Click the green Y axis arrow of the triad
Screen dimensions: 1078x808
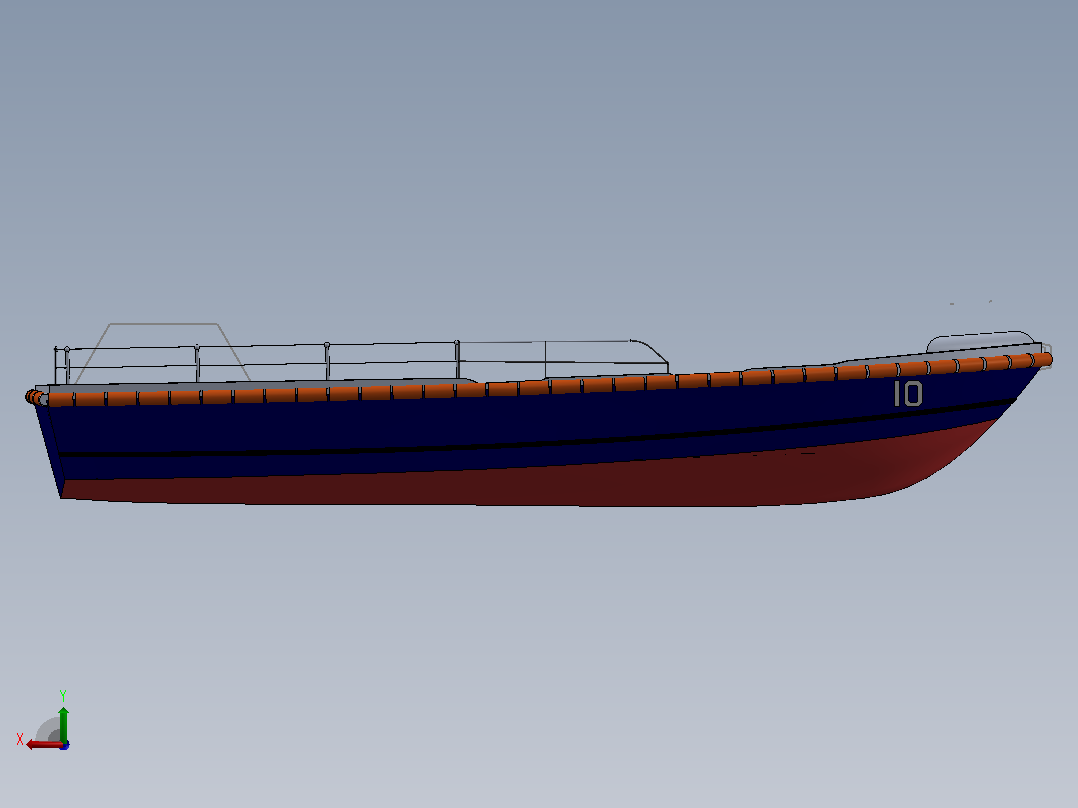[63, 723]
